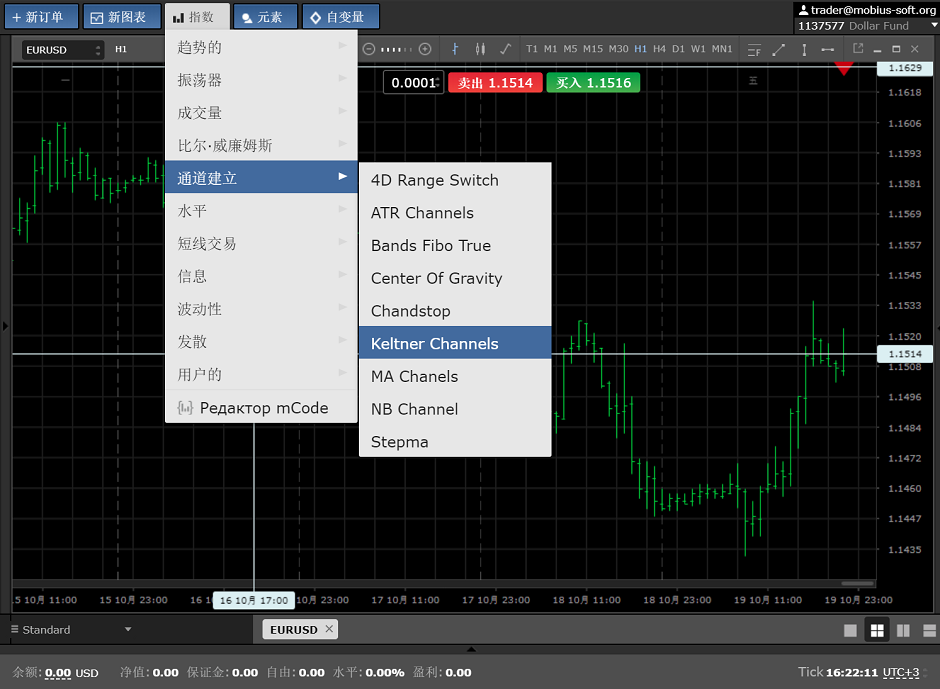Expand the 波动性 submenu
Viewport: 940px width, 689px height.
click(x=261, y=309)
